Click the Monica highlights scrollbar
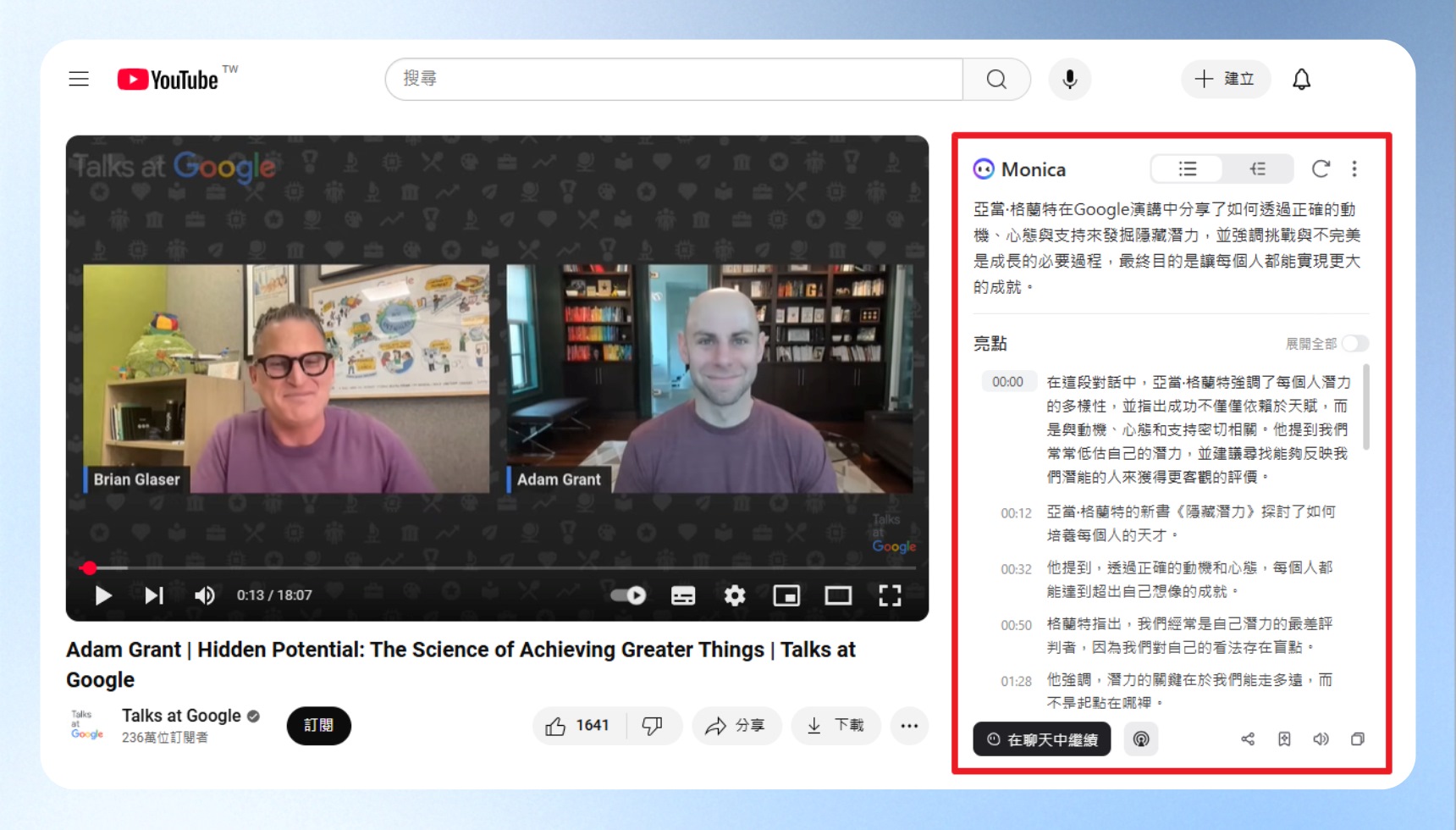Viewport: 1456px width, 830px height. [x=1366, y=407]
